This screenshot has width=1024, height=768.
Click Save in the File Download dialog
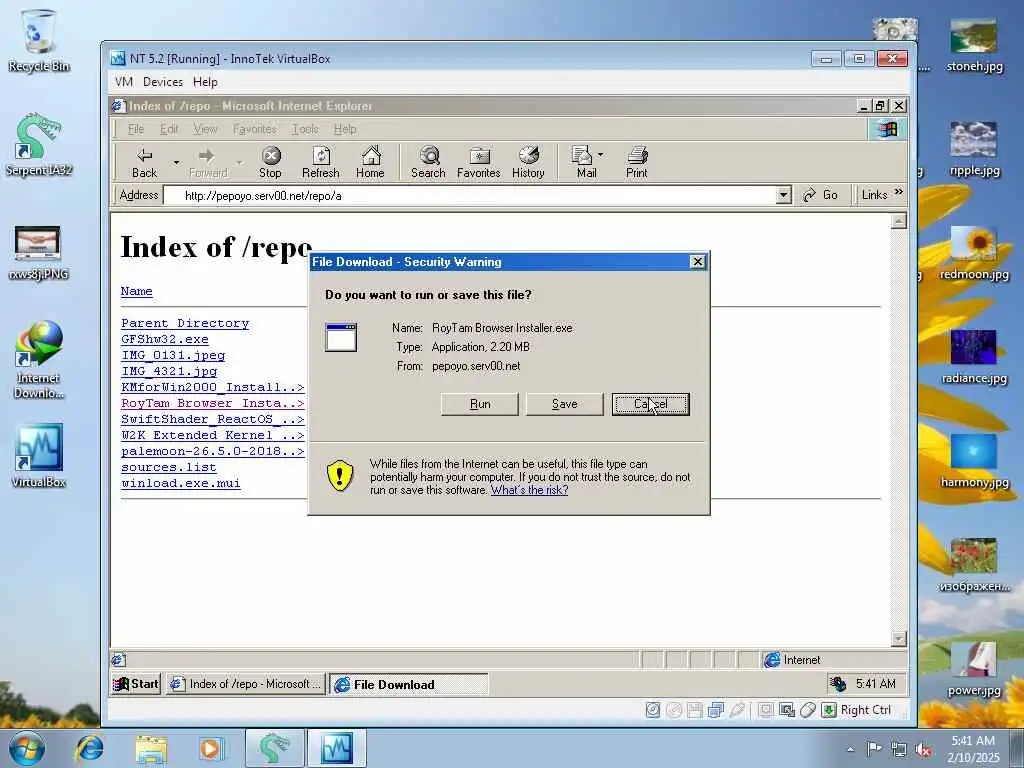tap(565, 404)
